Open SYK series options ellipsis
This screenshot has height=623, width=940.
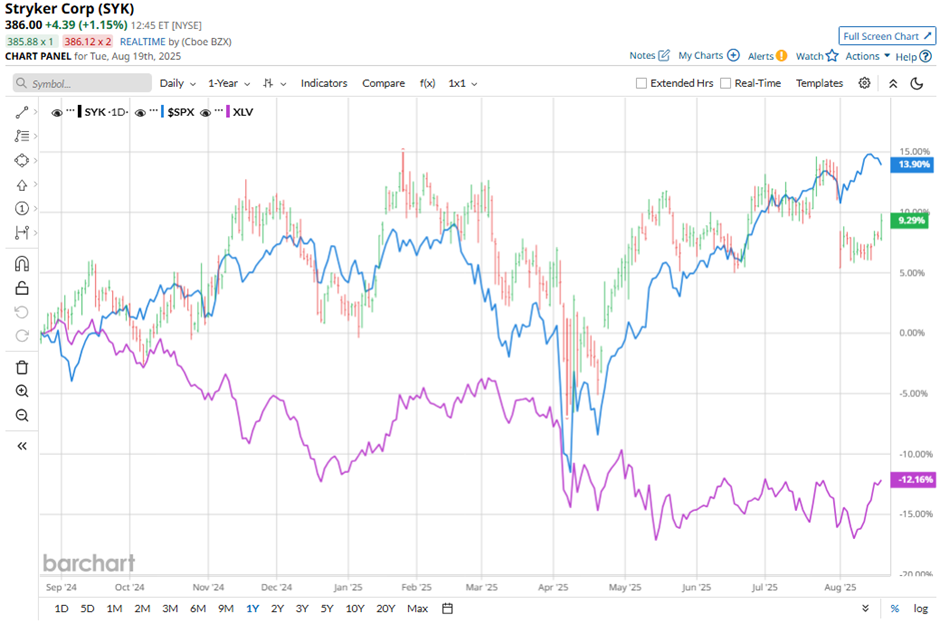pos(70,110)
